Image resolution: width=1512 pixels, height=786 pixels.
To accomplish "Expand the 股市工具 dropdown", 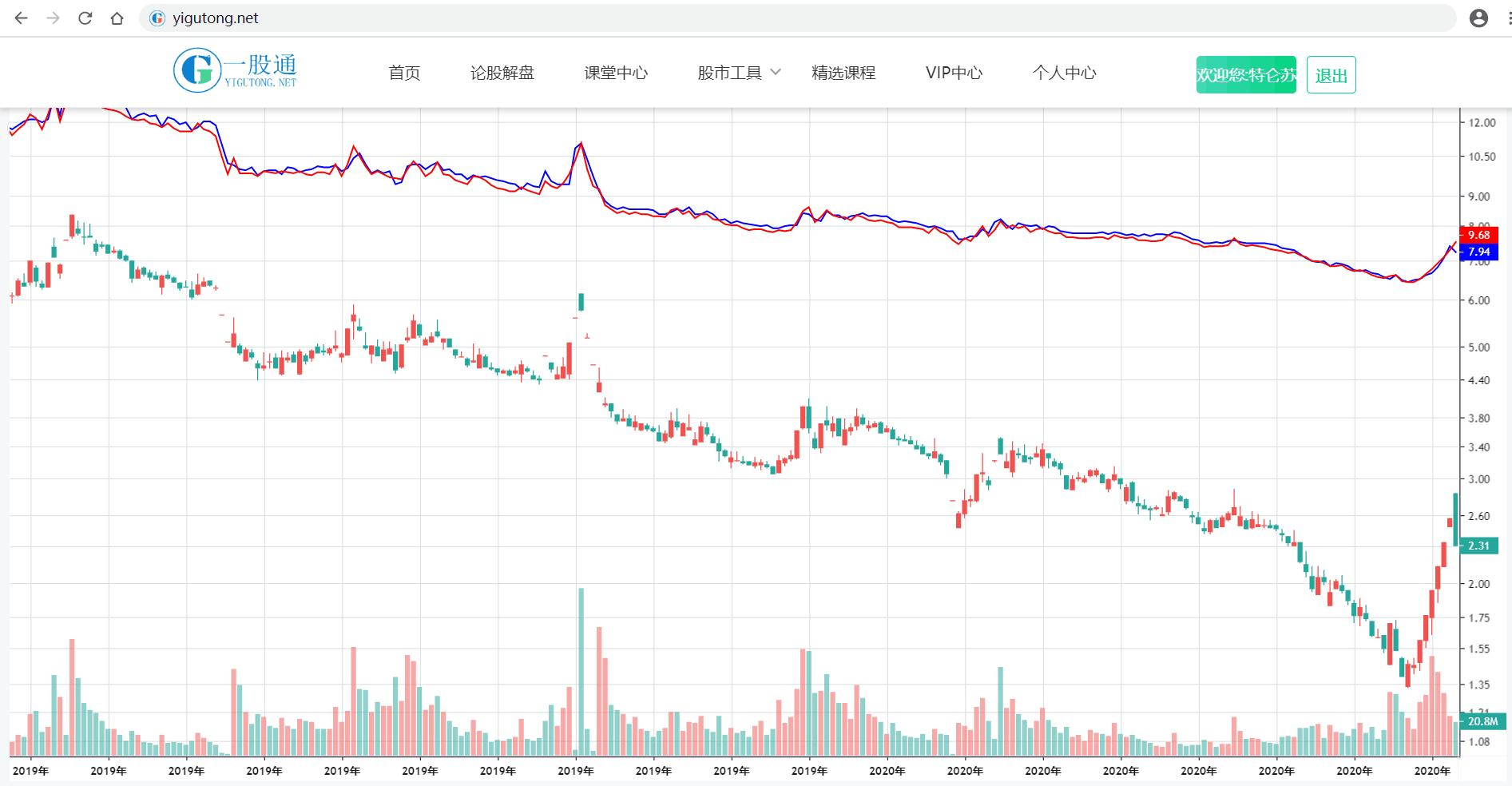I will (x=736, y=73).
